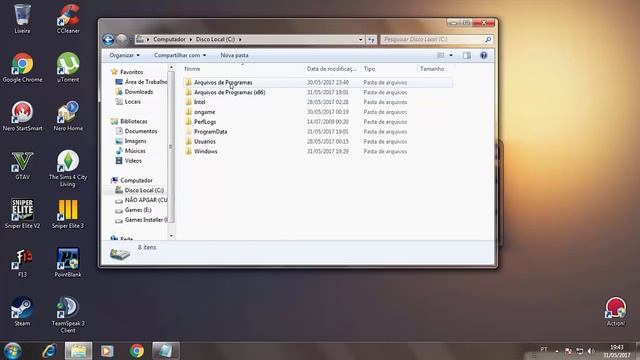Select the Sniper Elite V2 icon

pyautogui.click(x=22, y=213)
